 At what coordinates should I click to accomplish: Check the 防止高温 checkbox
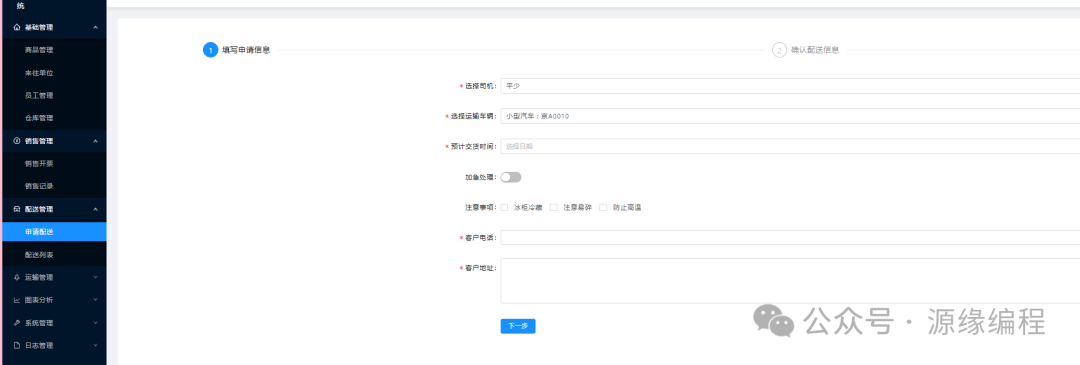pyautogui.click(x=603, y=207)
